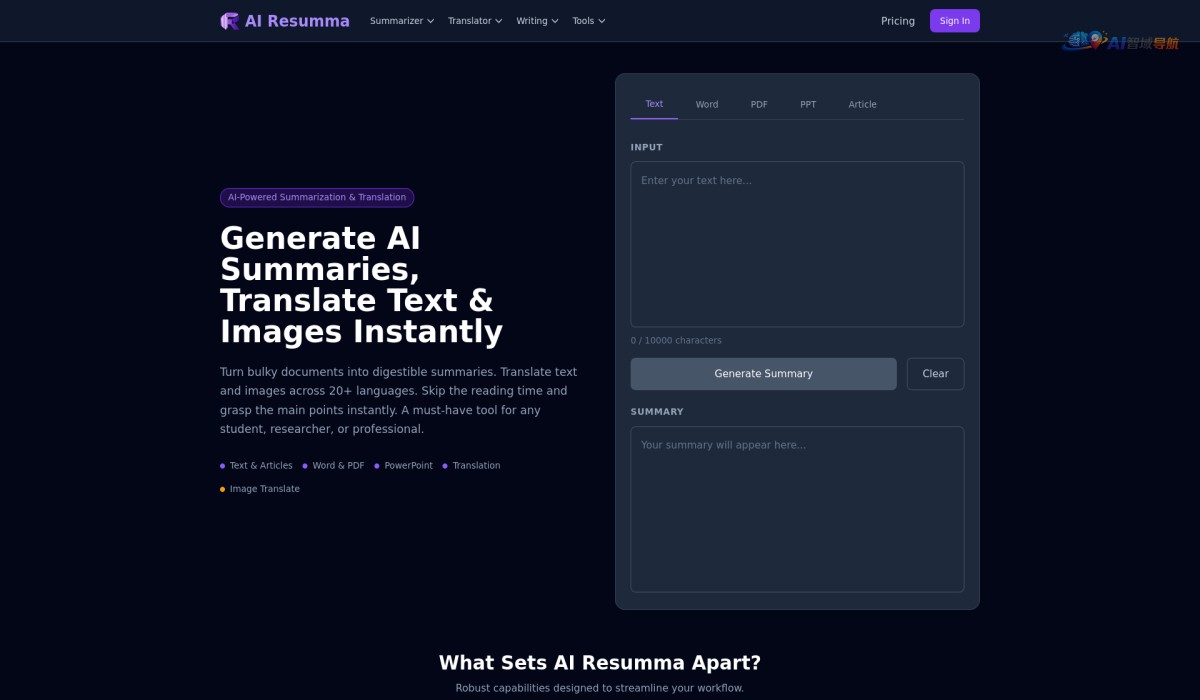Screen dimensions: 1200x700
Task: Open the AI Resumma home link
Action: [x=285, y=21]
